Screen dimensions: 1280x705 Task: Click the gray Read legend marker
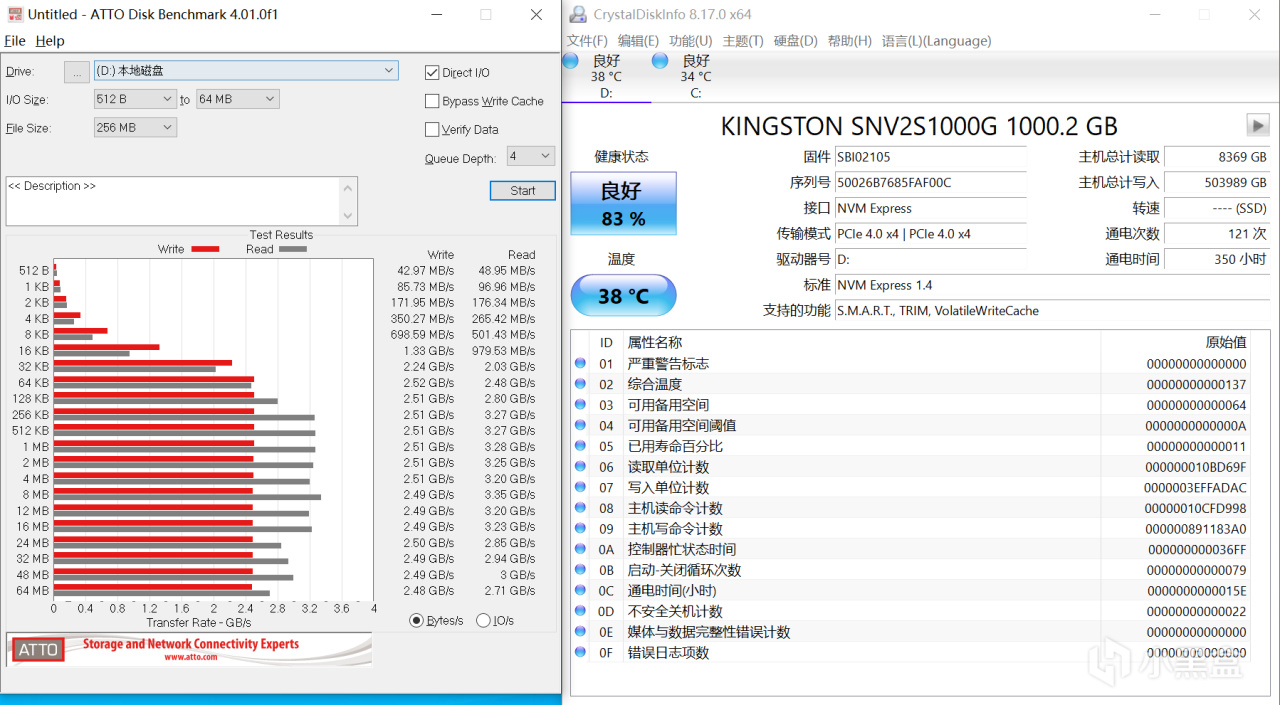(293, 249)
